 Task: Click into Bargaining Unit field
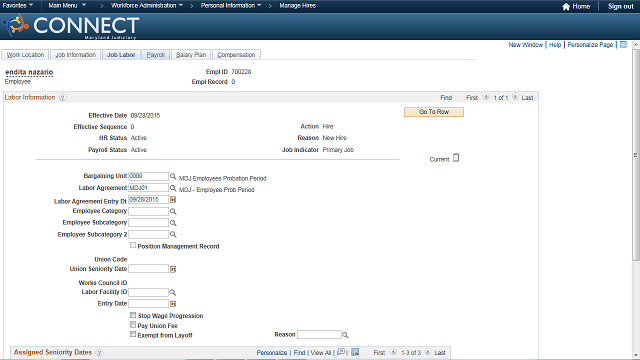pos(149,176)
